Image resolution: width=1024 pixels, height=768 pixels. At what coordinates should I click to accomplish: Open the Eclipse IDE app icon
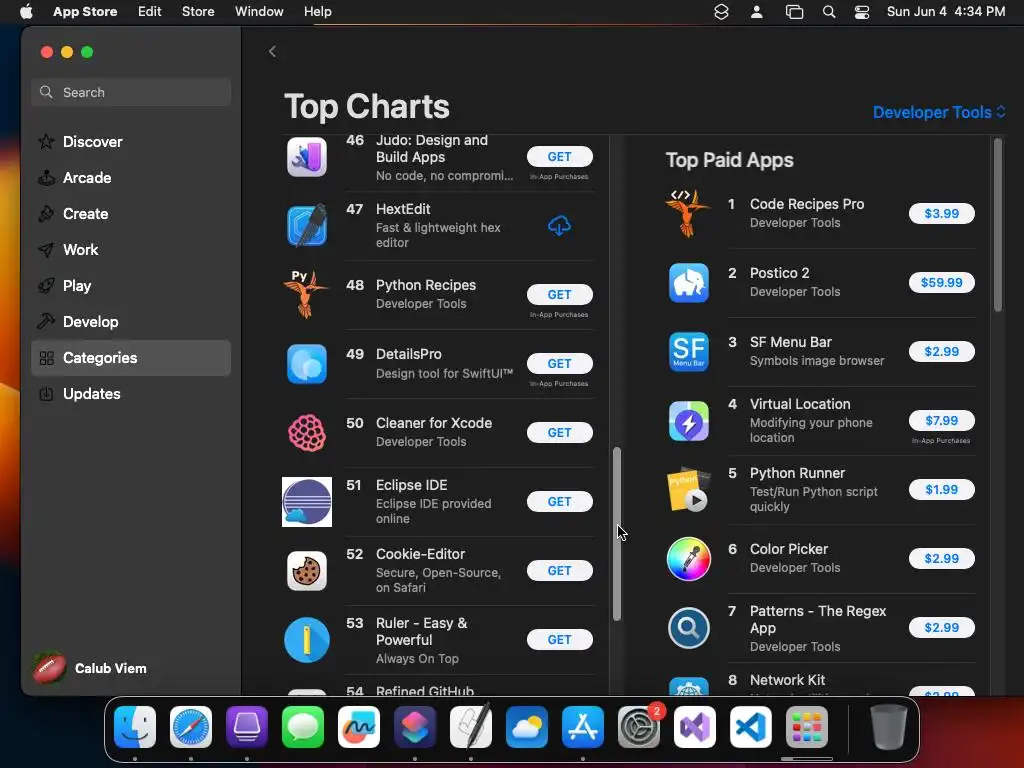pos(307,502)
